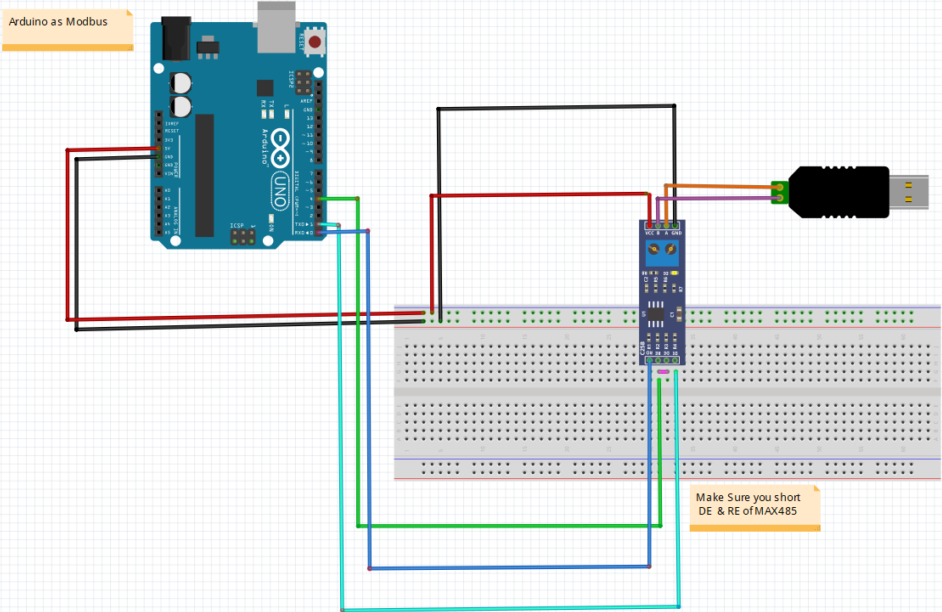Select the ICSP header at Arduino bottom
Viewport: 942px width, 612px height.
[x=243, y=236]
